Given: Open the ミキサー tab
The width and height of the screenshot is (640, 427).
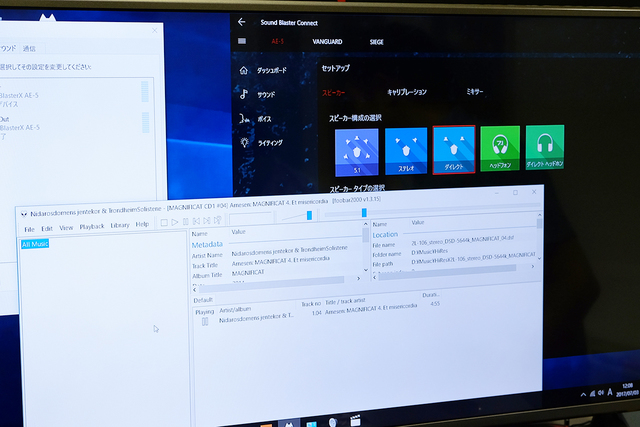Looking at the screenshot, I should pos(475,91).
